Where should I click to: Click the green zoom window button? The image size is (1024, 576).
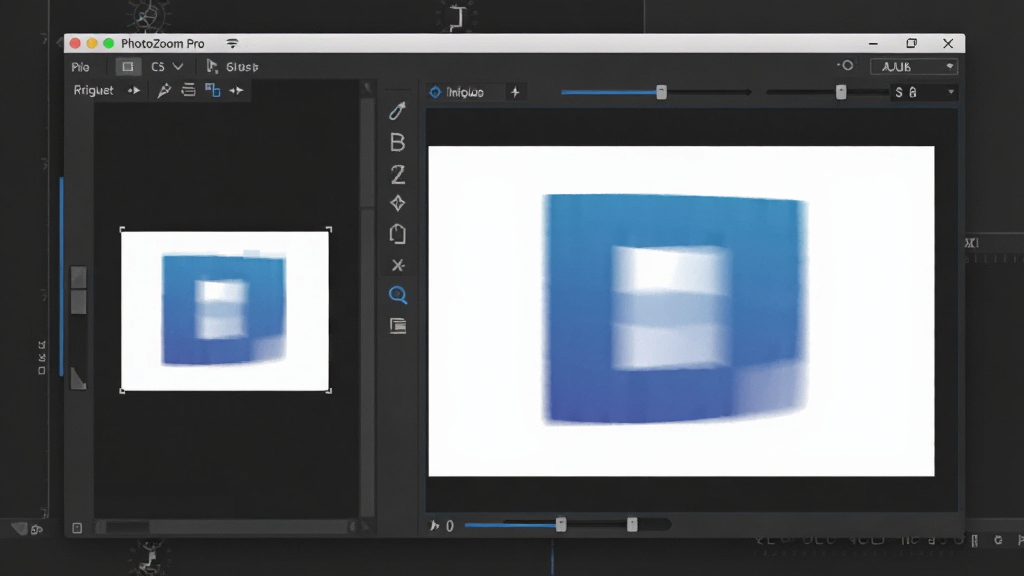[108, 43]
